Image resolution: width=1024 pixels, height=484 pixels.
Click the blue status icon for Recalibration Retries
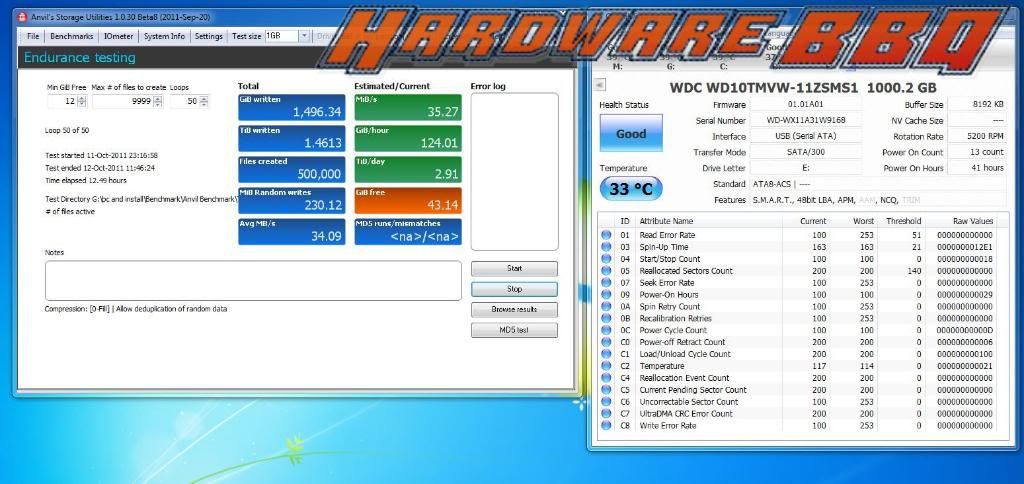coord(606,318)
